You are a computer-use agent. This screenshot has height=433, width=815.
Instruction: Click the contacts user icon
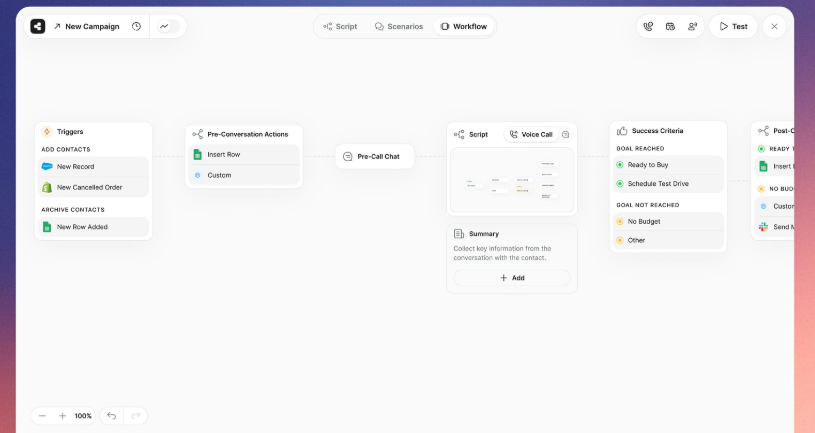692,27
